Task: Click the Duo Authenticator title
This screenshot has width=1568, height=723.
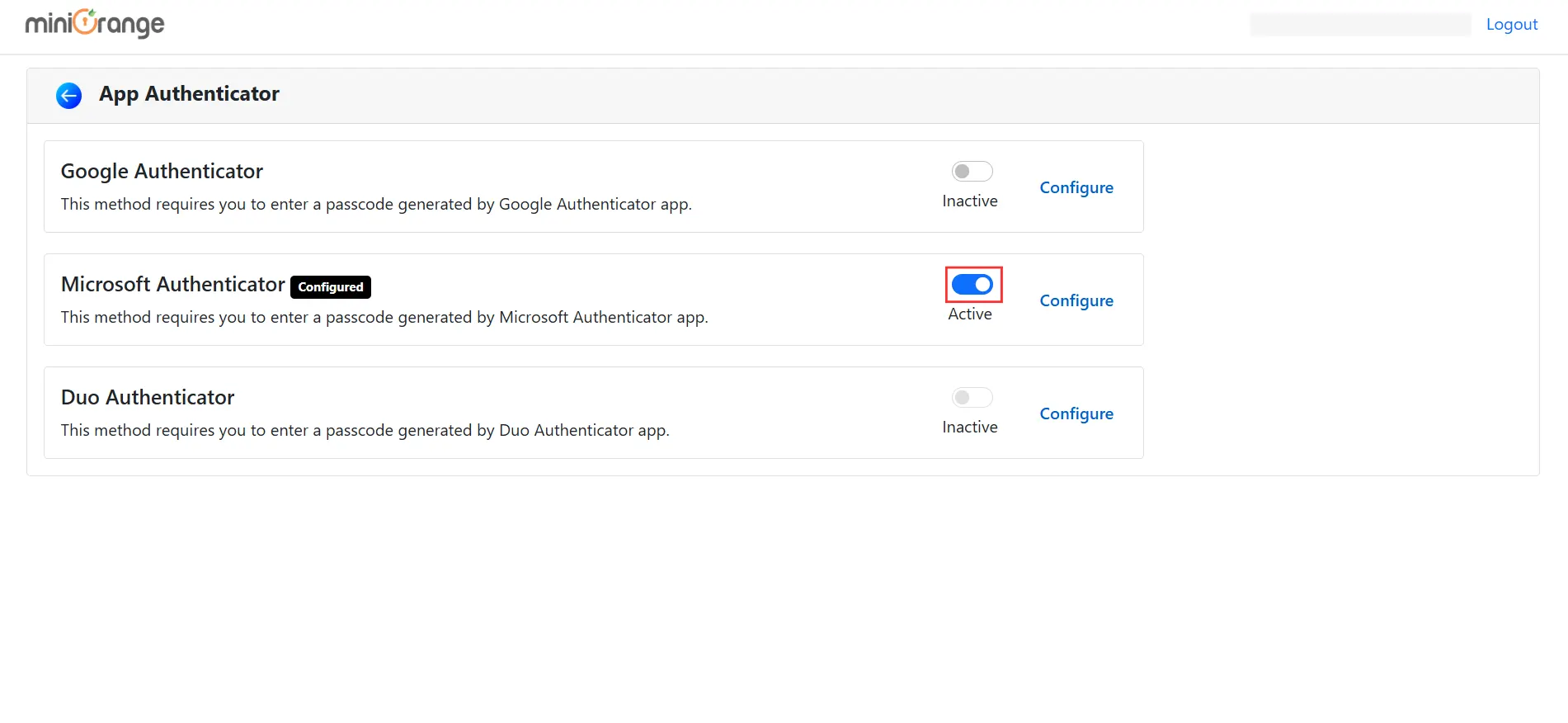Action: point(148,397)
